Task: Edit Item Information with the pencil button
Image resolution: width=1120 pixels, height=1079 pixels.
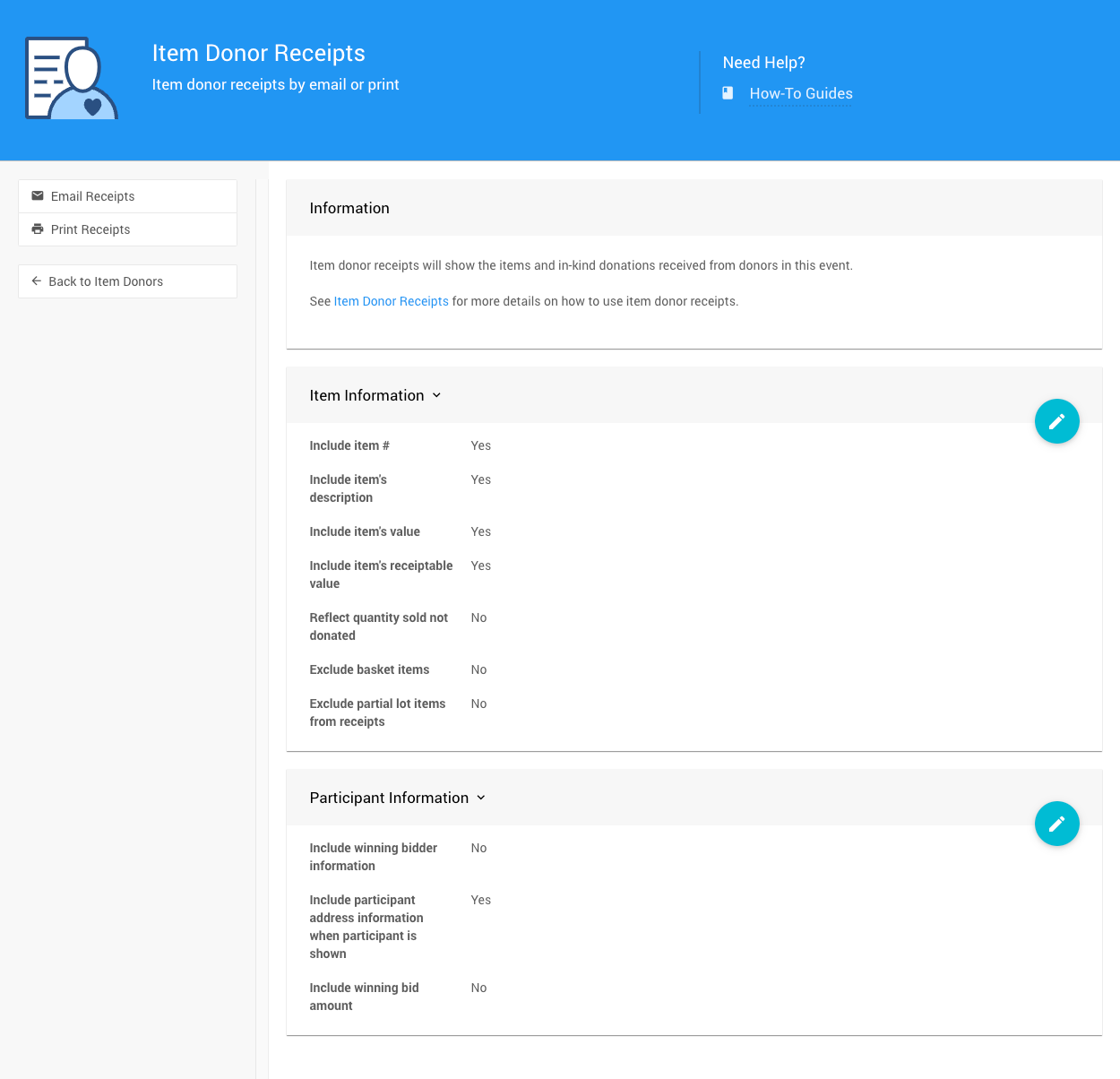Action: (1056, 421)
